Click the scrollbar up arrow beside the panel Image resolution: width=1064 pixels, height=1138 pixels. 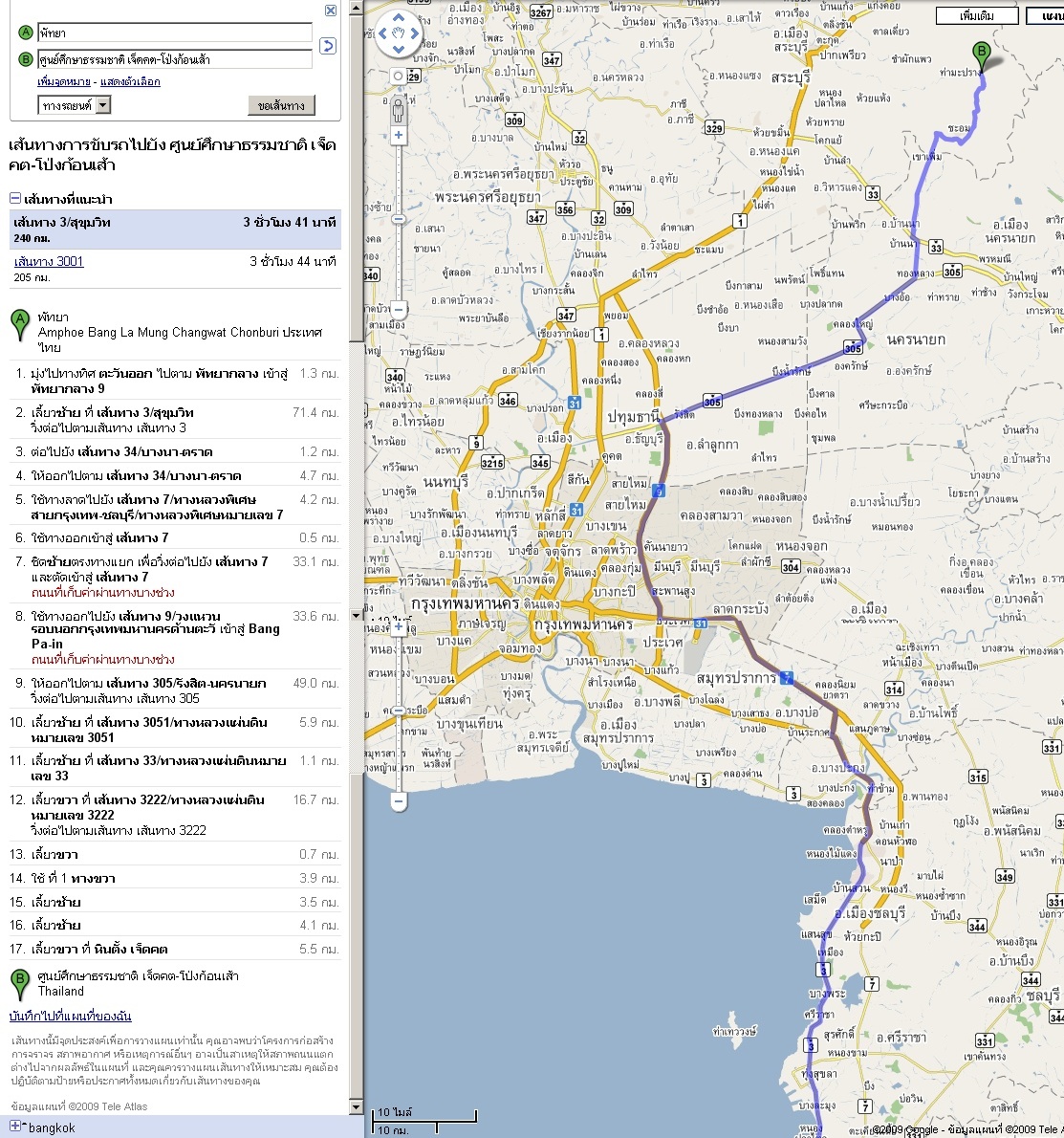pos(357,9)
